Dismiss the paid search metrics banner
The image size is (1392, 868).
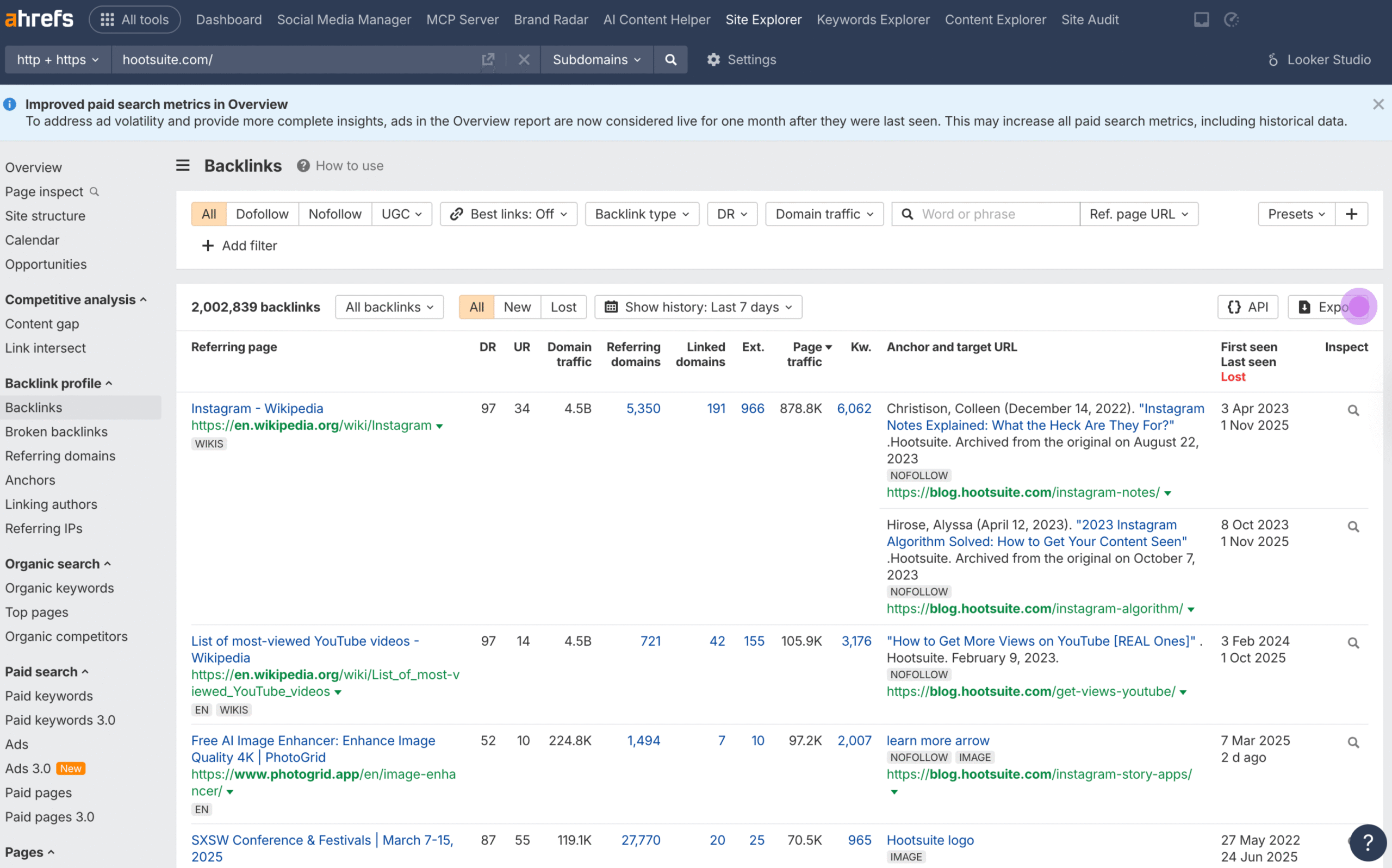[1378, 104]
